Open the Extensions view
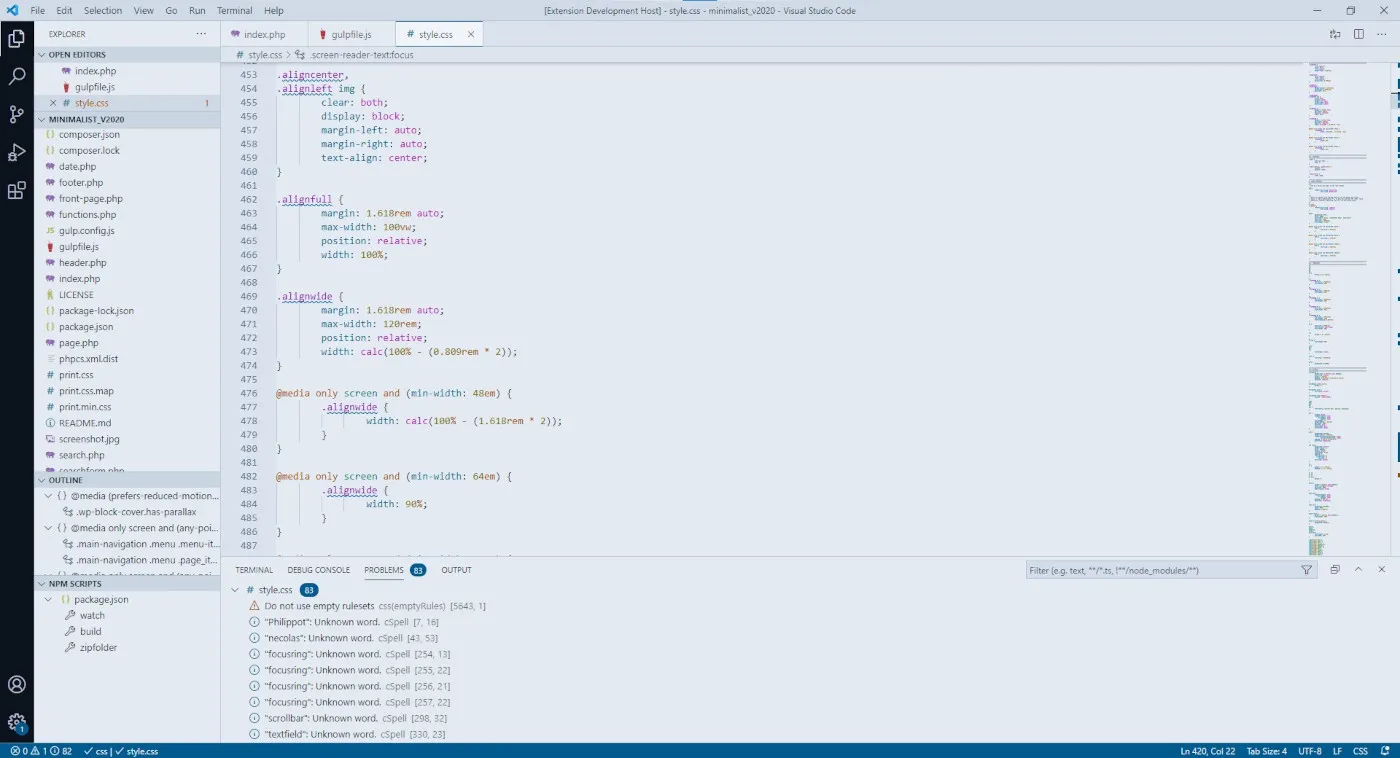 (17, 191)
